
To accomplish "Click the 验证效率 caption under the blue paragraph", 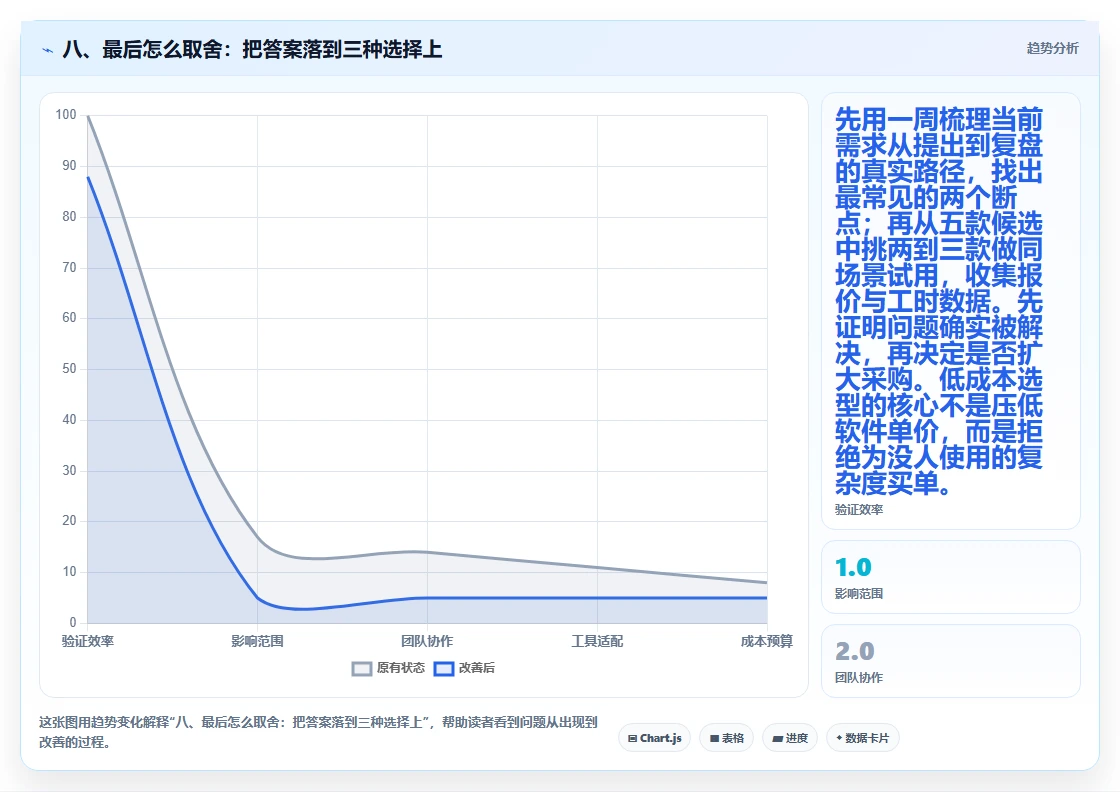I will 859,509.
